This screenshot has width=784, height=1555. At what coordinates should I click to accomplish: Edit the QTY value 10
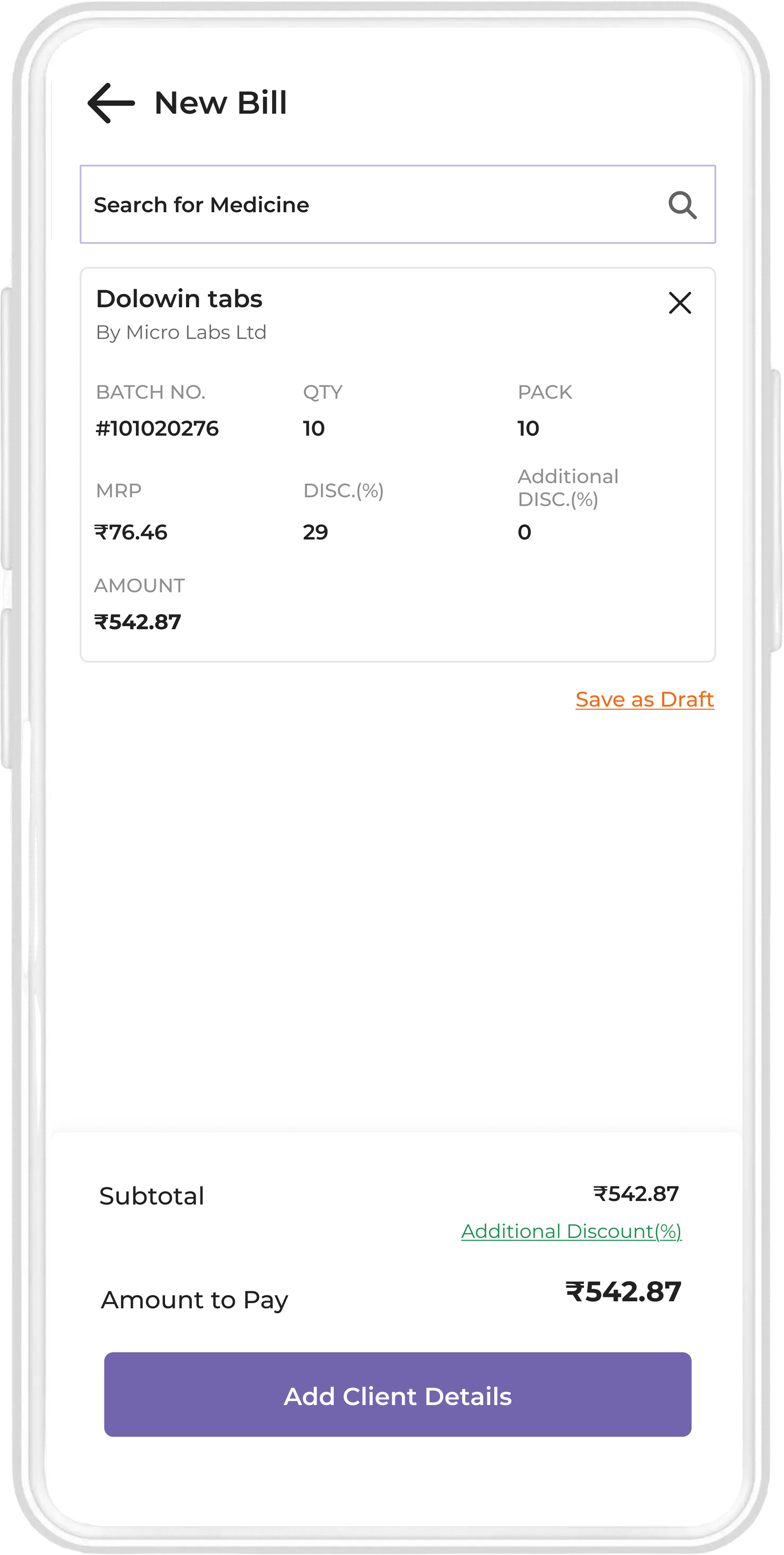coord(314,429)
